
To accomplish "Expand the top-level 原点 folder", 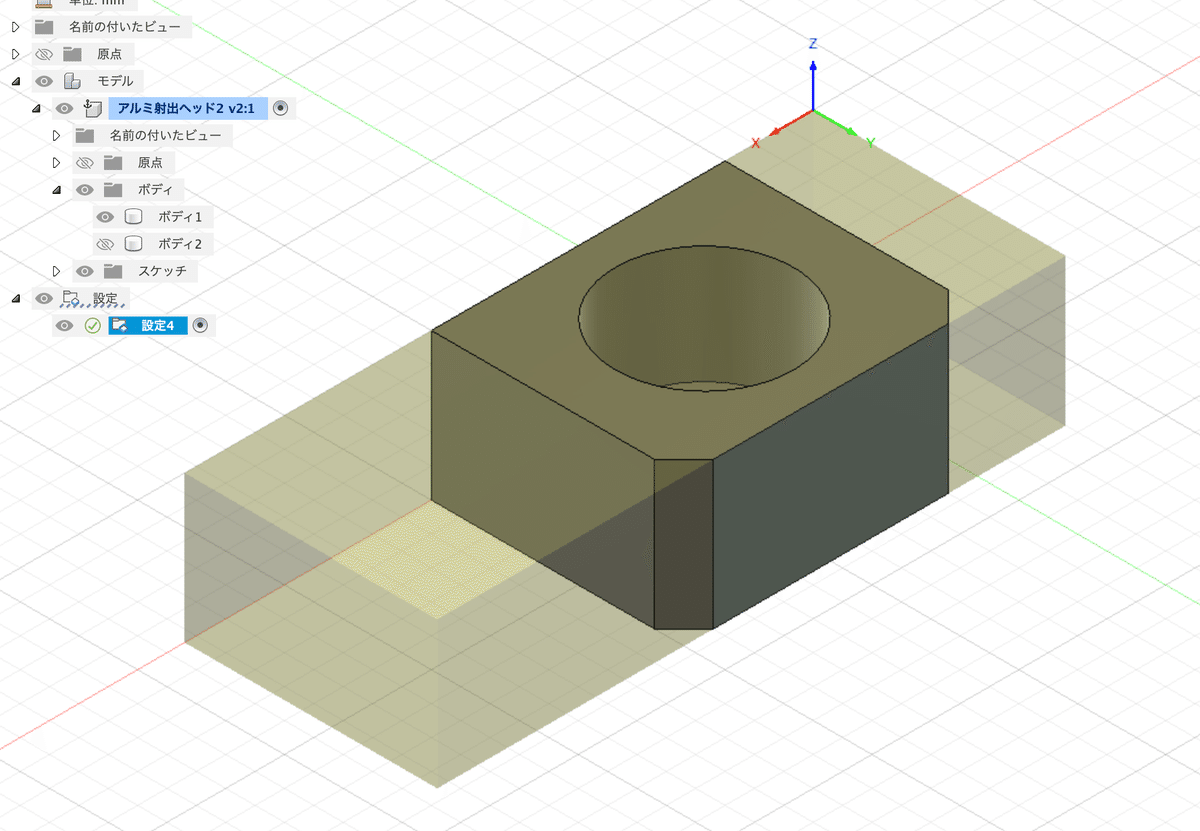I will 15,54.
